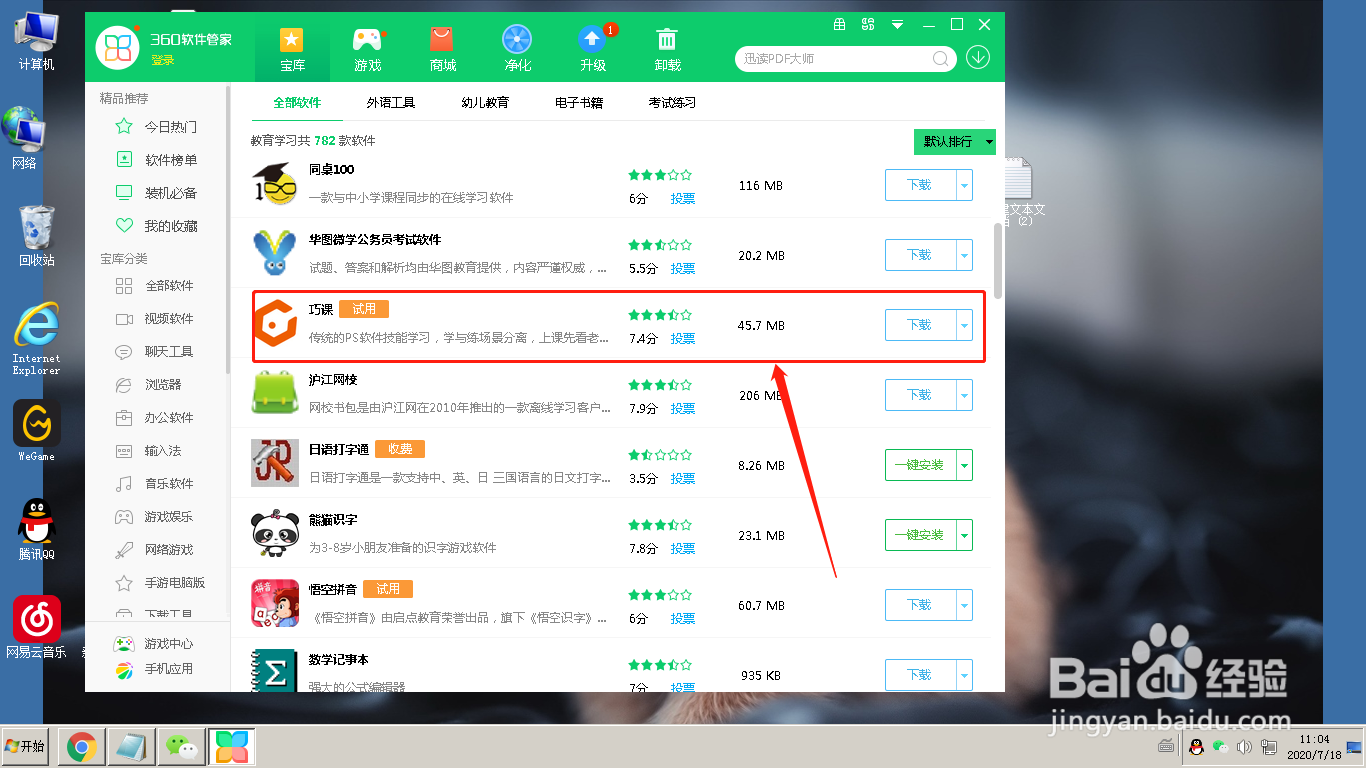Image resolution: width=1366 pixels, height=768 pixels.
Task: Click the 同桌100 app icon
Action: click(275, 185)
